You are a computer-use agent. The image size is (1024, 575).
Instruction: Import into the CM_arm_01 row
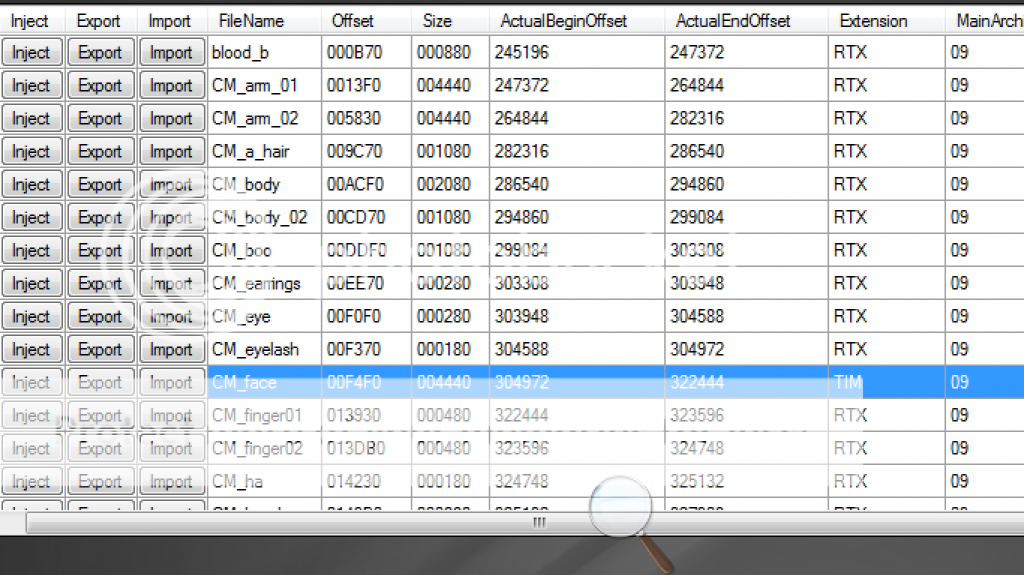click(x=172, y=86)
